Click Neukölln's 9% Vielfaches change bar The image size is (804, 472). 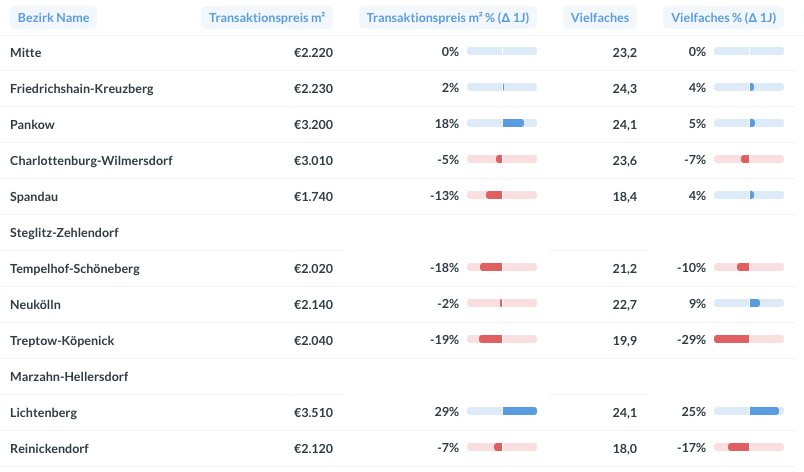(x=749, y=304)
